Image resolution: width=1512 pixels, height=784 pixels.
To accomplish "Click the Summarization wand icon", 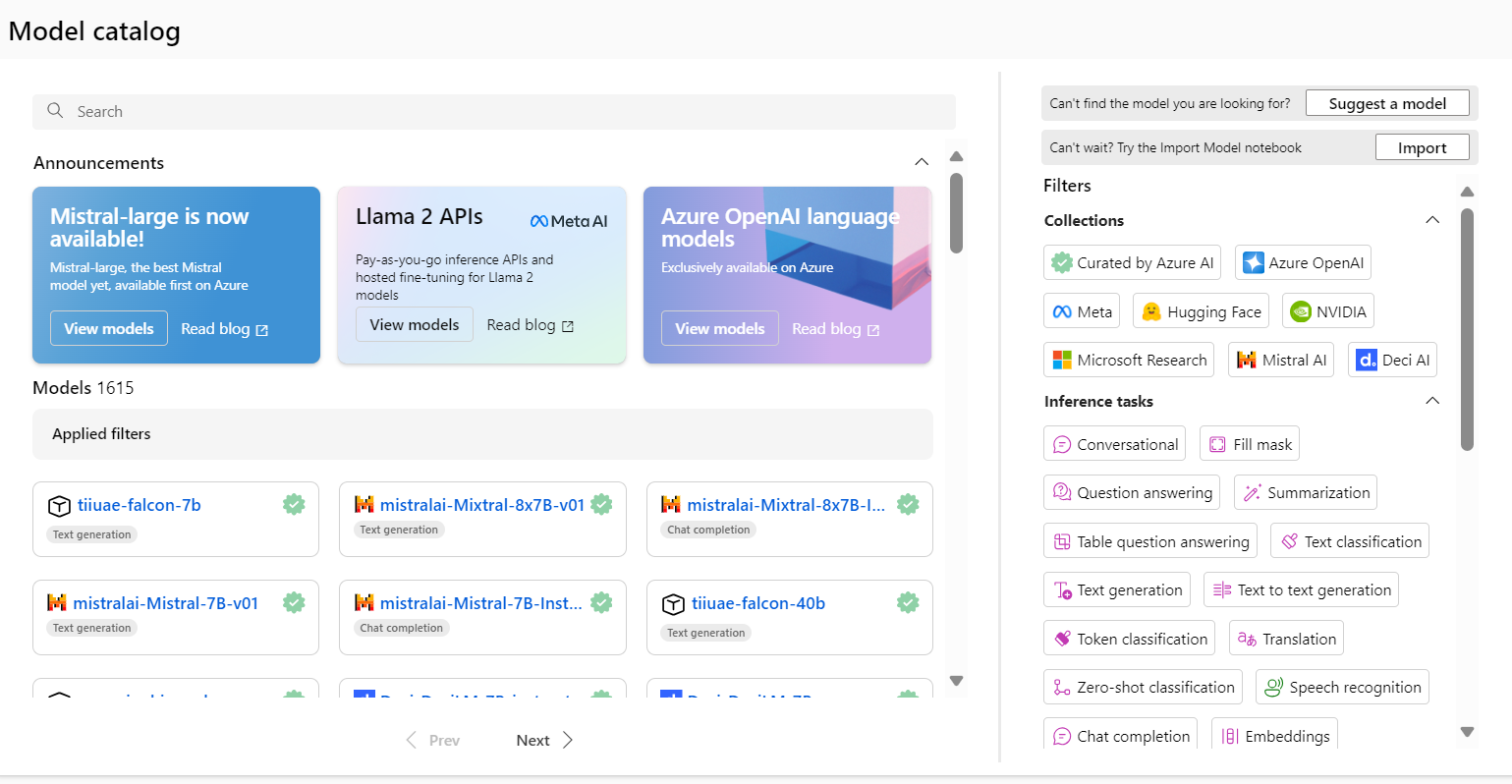I will point(1252,492).
